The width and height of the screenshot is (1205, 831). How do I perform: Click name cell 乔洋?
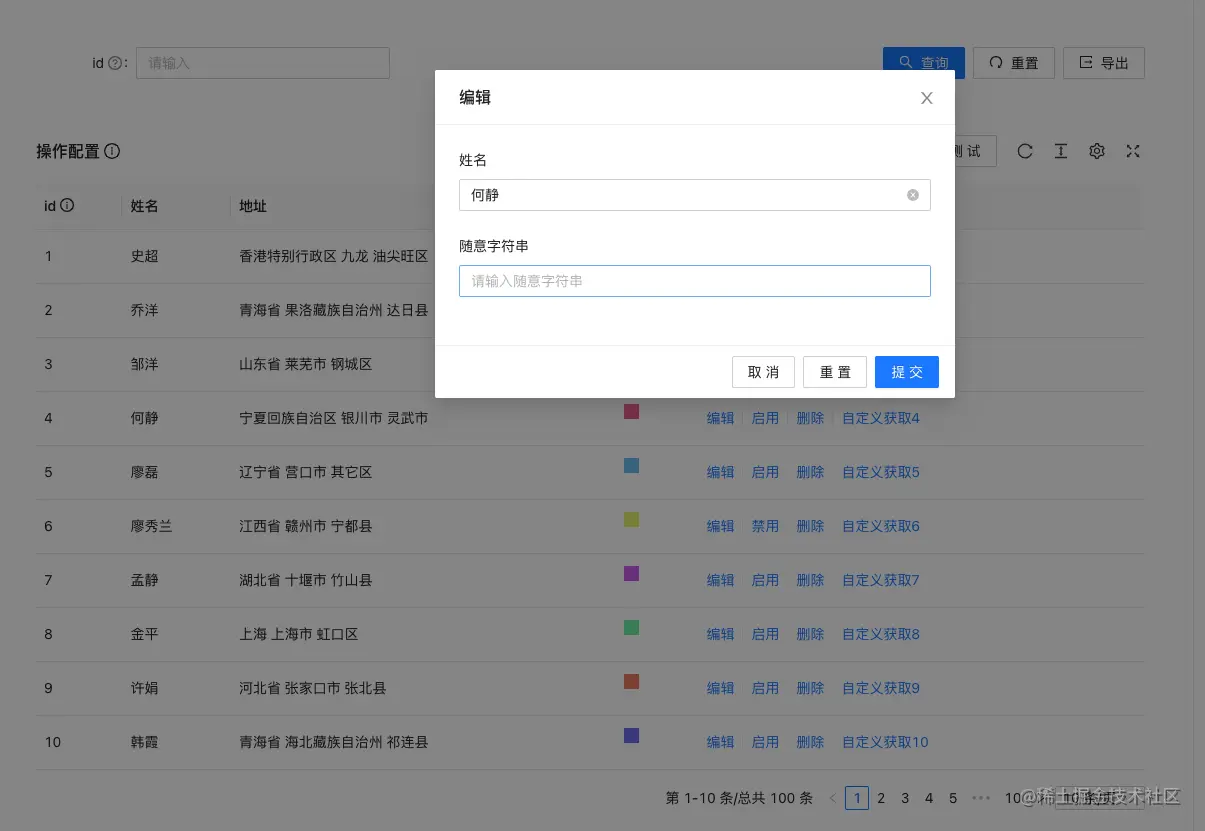tap(145, 310)
